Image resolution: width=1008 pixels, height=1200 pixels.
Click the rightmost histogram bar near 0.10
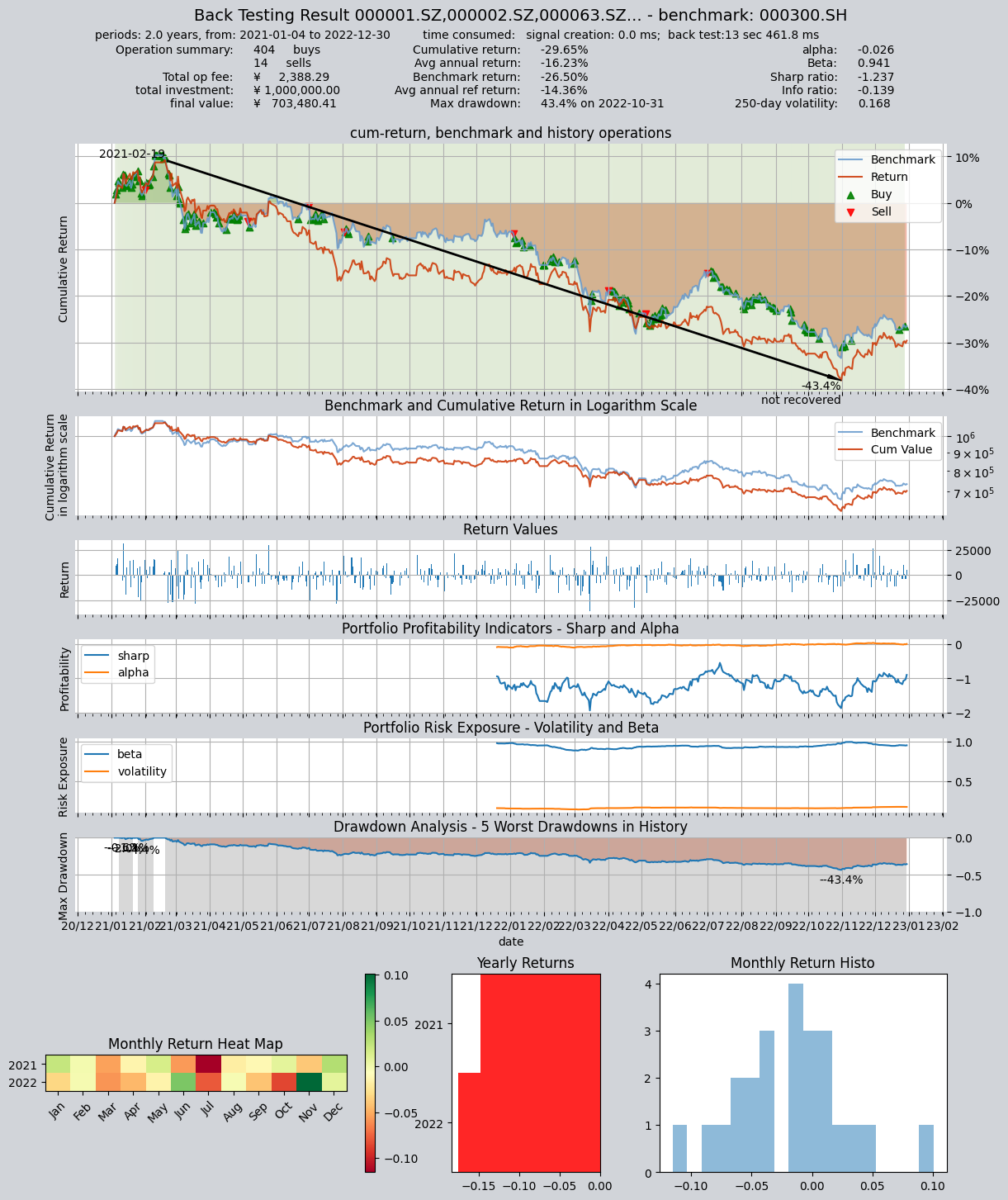926,1148
